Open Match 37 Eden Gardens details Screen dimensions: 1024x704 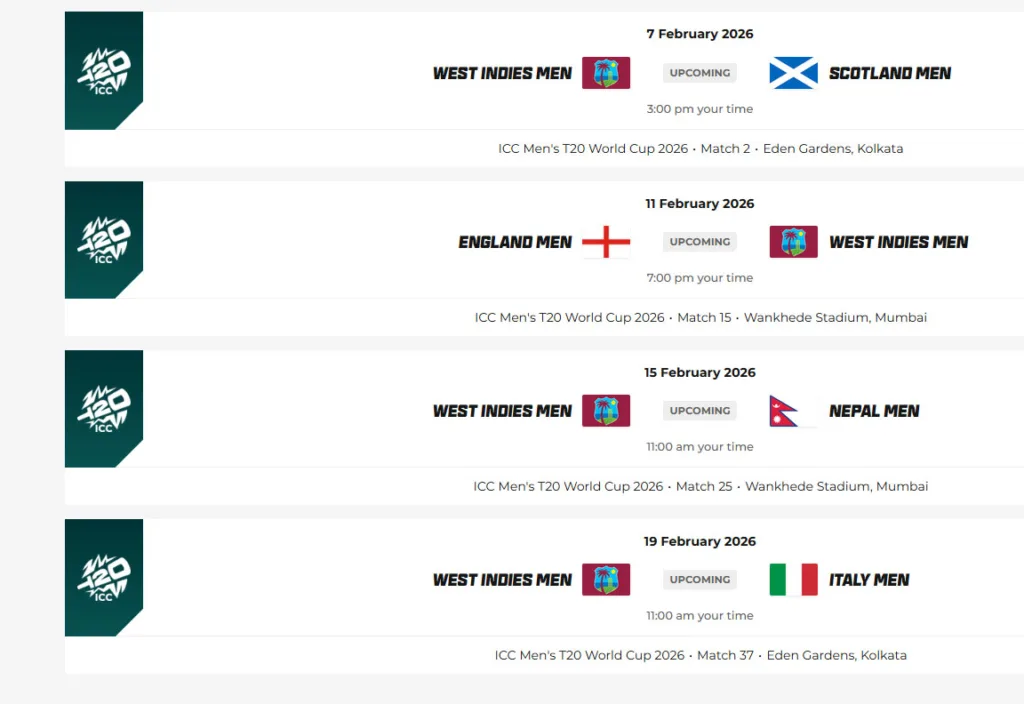click(x=700, y=656)
